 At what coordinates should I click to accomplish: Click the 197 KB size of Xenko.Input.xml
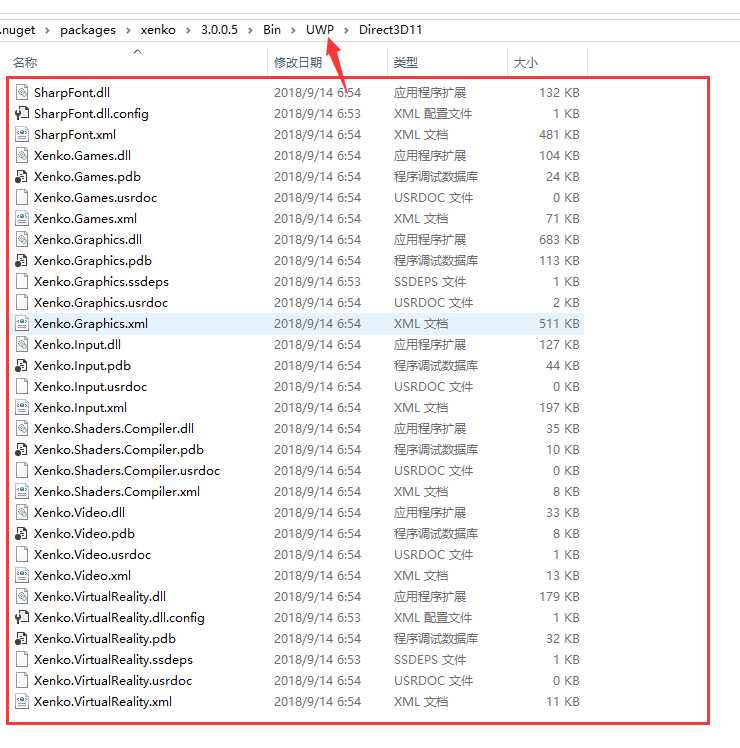559,407
